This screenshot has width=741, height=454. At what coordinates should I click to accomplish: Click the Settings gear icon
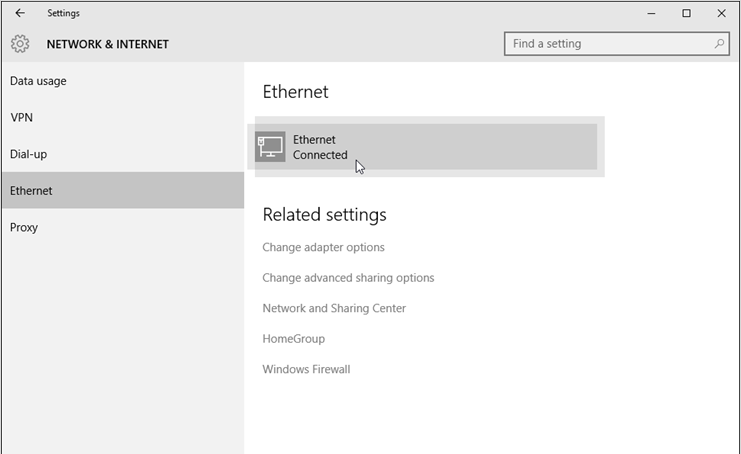tap(20, 44)
